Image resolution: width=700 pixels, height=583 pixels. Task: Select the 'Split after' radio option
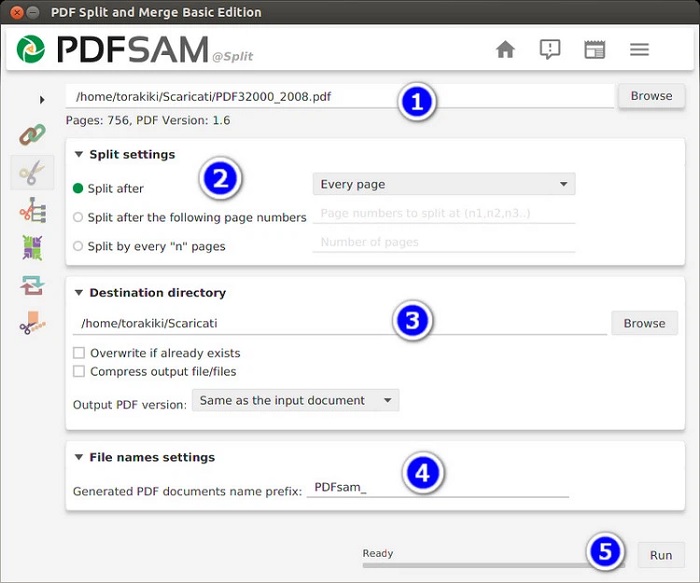point(79,188)
